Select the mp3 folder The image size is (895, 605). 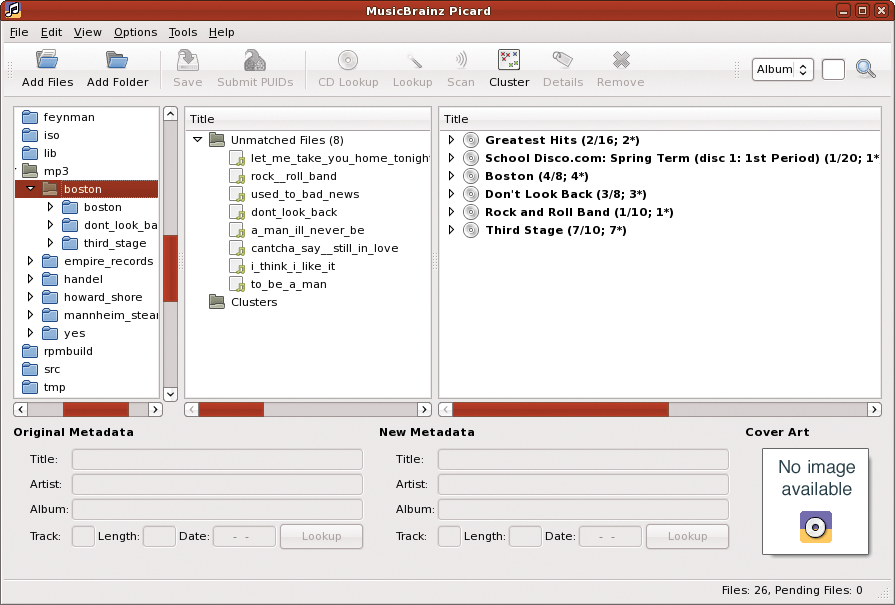[x=56, y=171]
